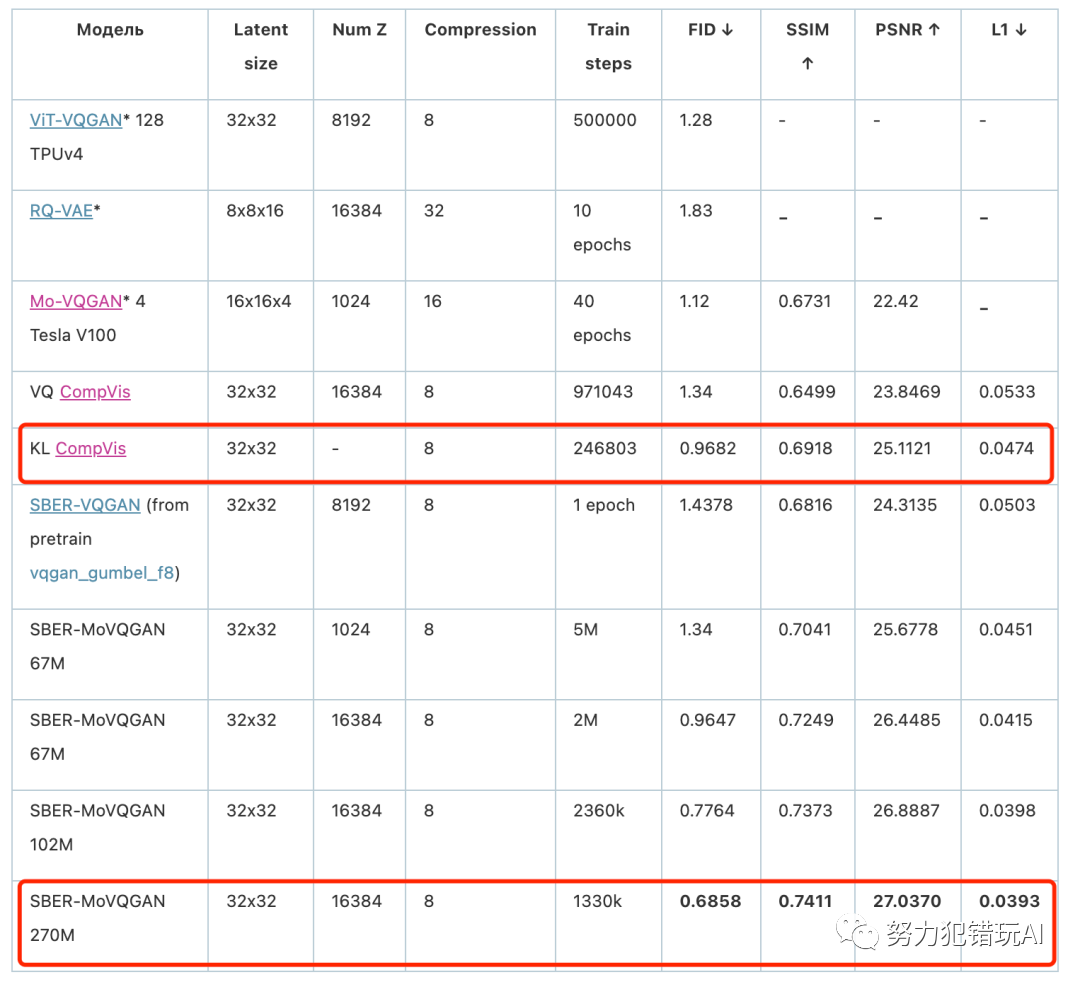The image size is (1080, 982).
Task: Select SSIM value 0.6499
Action: coord(807,392)
